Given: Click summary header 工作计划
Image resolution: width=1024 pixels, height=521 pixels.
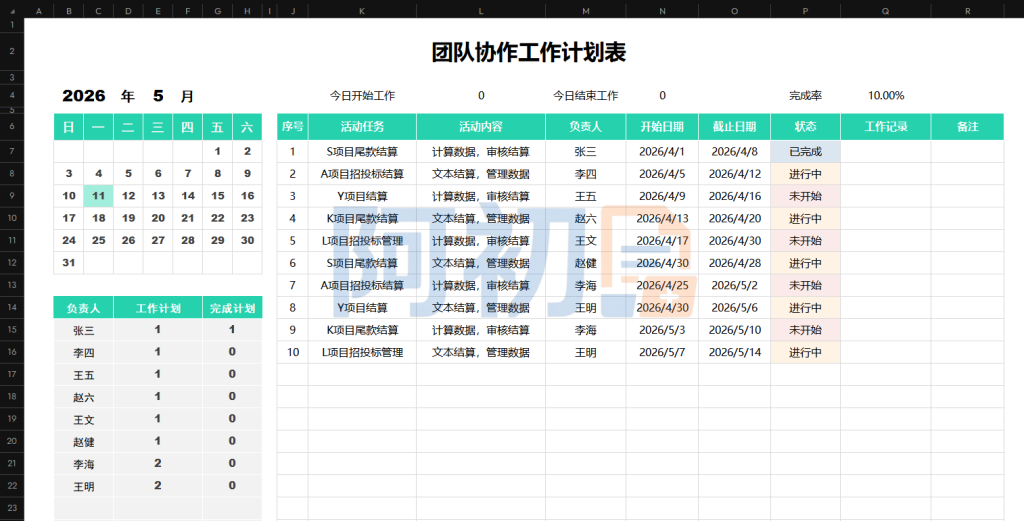Looking at the screenshot, I should coord(158,308).
